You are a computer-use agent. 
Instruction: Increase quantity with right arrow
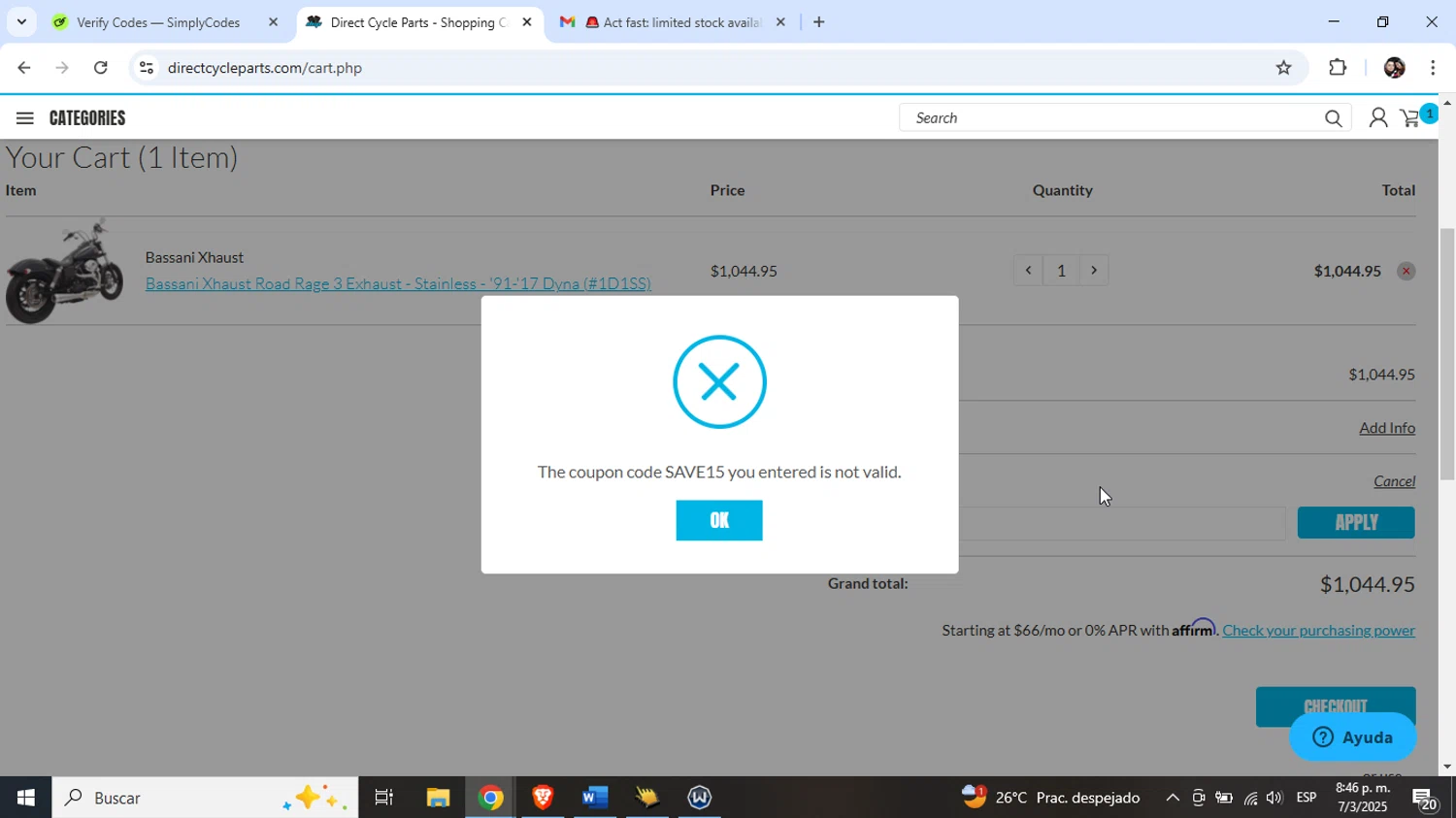click(x=1094, y=271)
